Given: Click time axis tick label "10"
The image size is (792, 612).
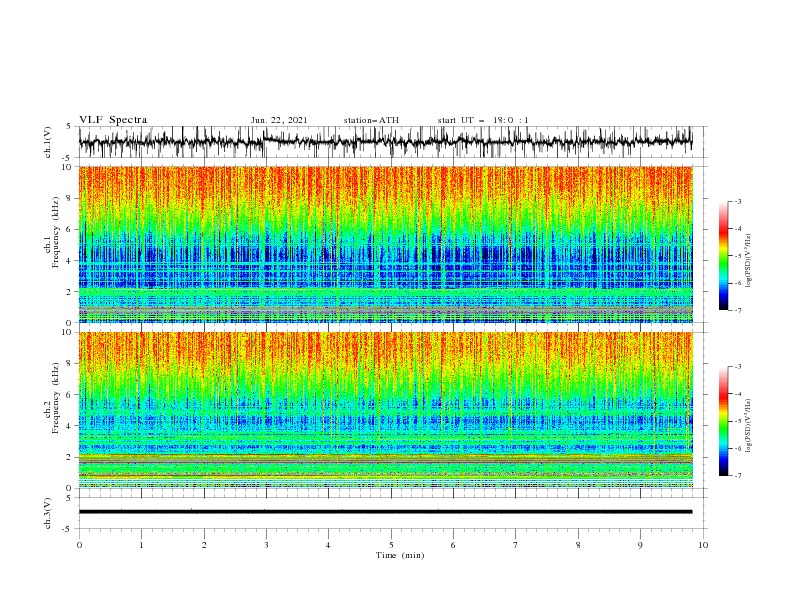Looking at the screenshot, I should click(x=703, y=545).
